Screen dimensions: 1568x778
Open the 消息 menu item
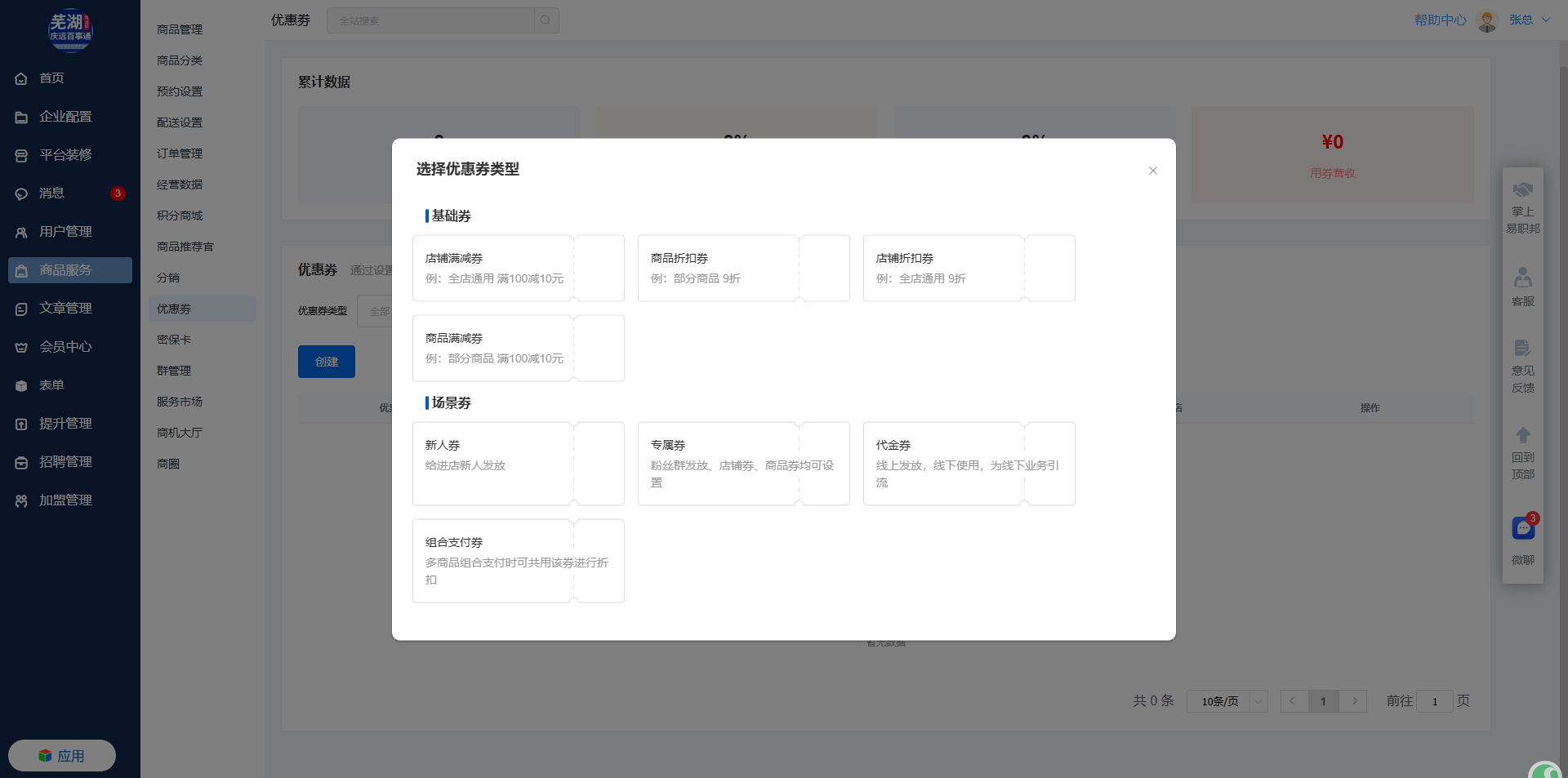coord(51,193)
